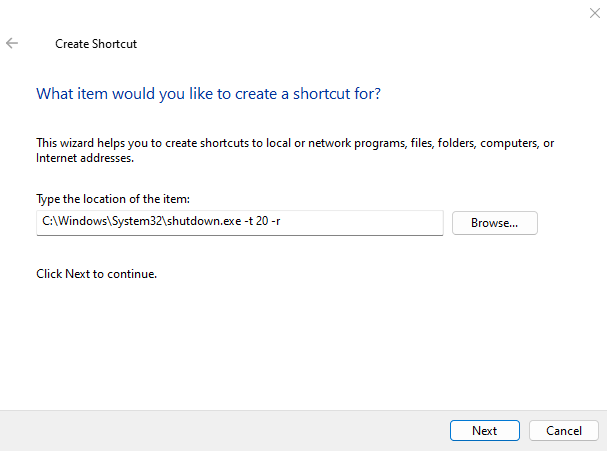Click the blue 'What item' heading

click(x=208, y=94)
